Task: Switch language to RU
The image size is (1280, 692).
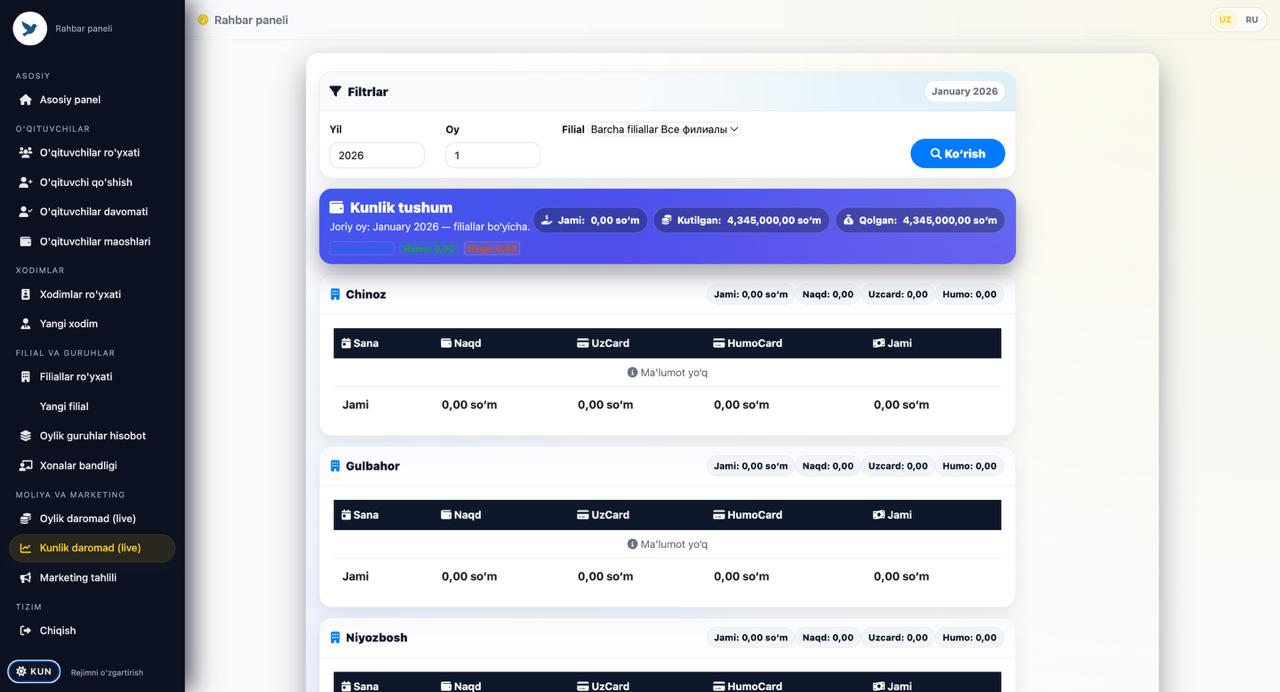Action: (x=1251, y=20)
